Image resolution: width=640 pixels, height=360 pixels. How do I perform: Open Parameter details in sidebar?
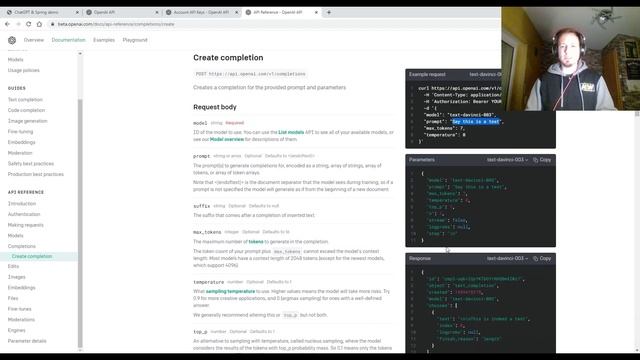[27, 340]
